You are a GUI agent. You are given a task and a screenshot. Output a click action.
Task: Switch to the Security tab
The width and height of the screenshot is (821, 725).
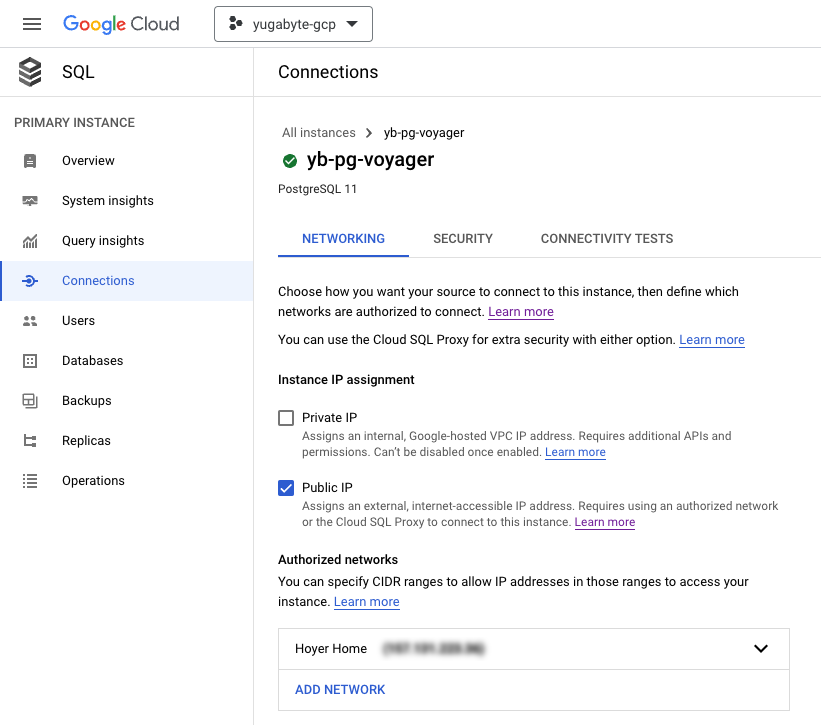coord(462,238)
